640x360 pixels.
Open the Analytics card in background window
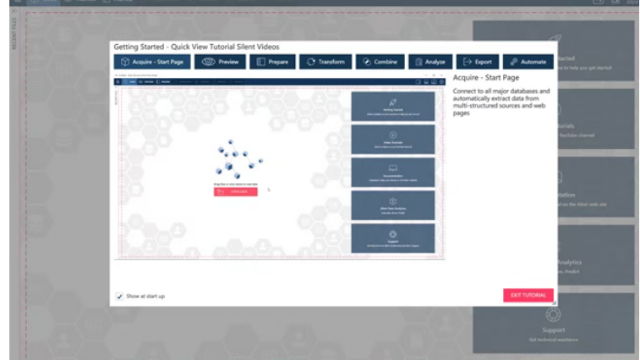point(596,254)
